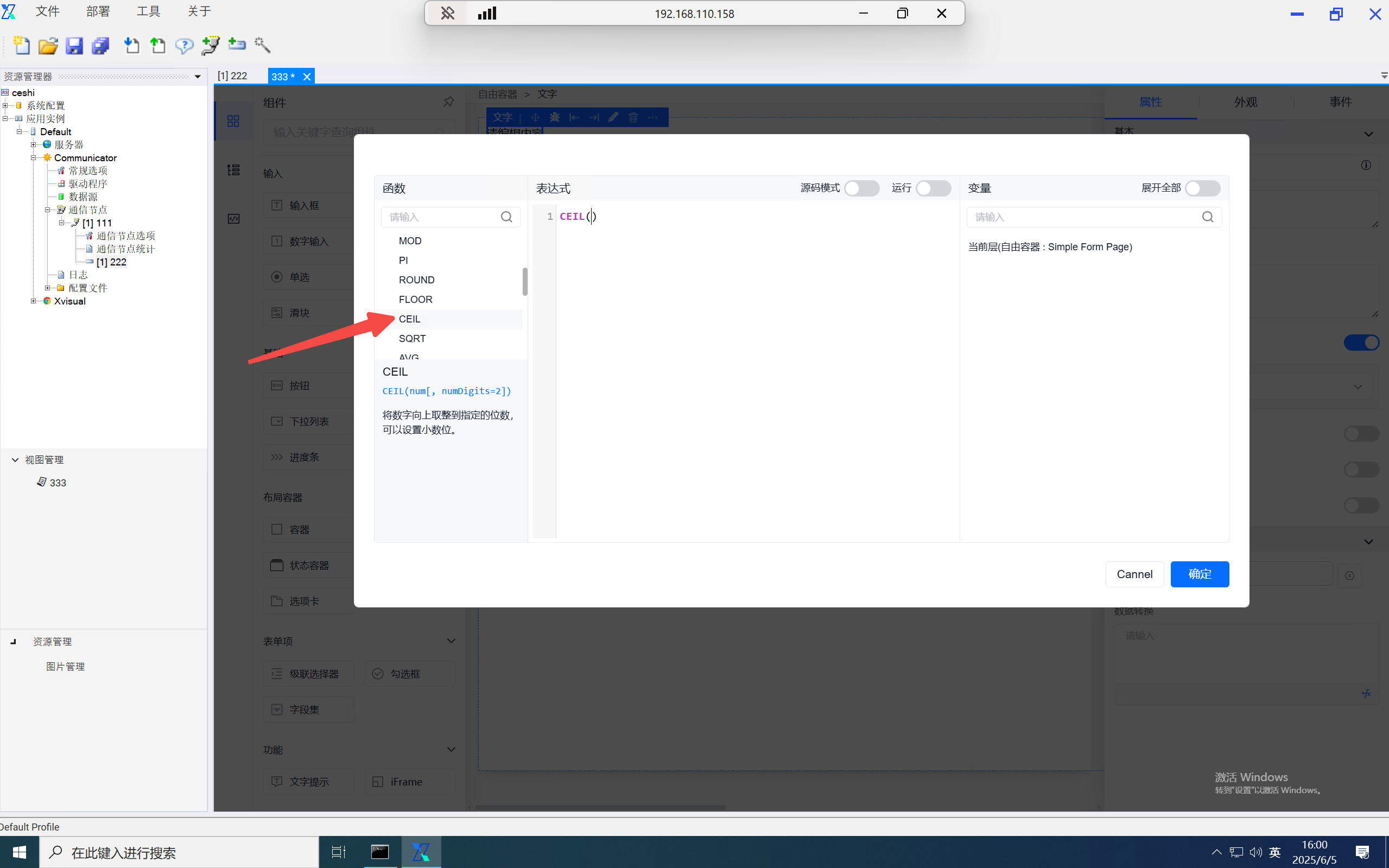Image resolution: width=1389 pixels, height=868 pixels.
Task: Expand the Xvisual tree node
Action: [x=33, y=301]
